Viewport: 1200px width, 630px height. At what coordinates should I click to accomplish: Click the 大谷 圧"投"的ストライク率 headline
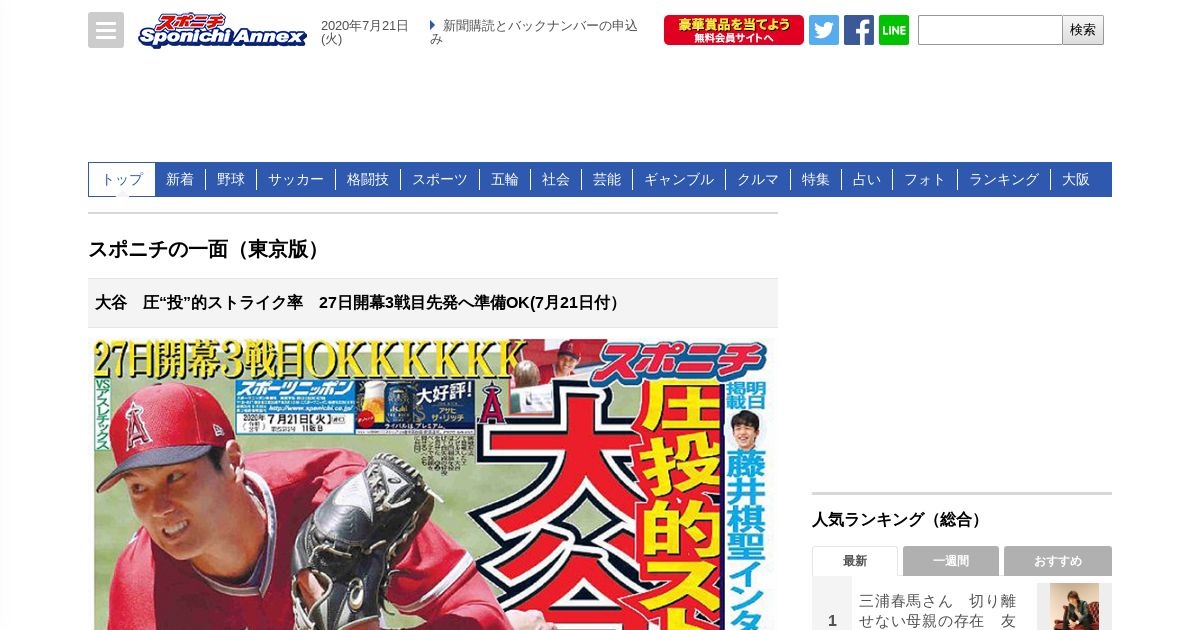point(359,302)
